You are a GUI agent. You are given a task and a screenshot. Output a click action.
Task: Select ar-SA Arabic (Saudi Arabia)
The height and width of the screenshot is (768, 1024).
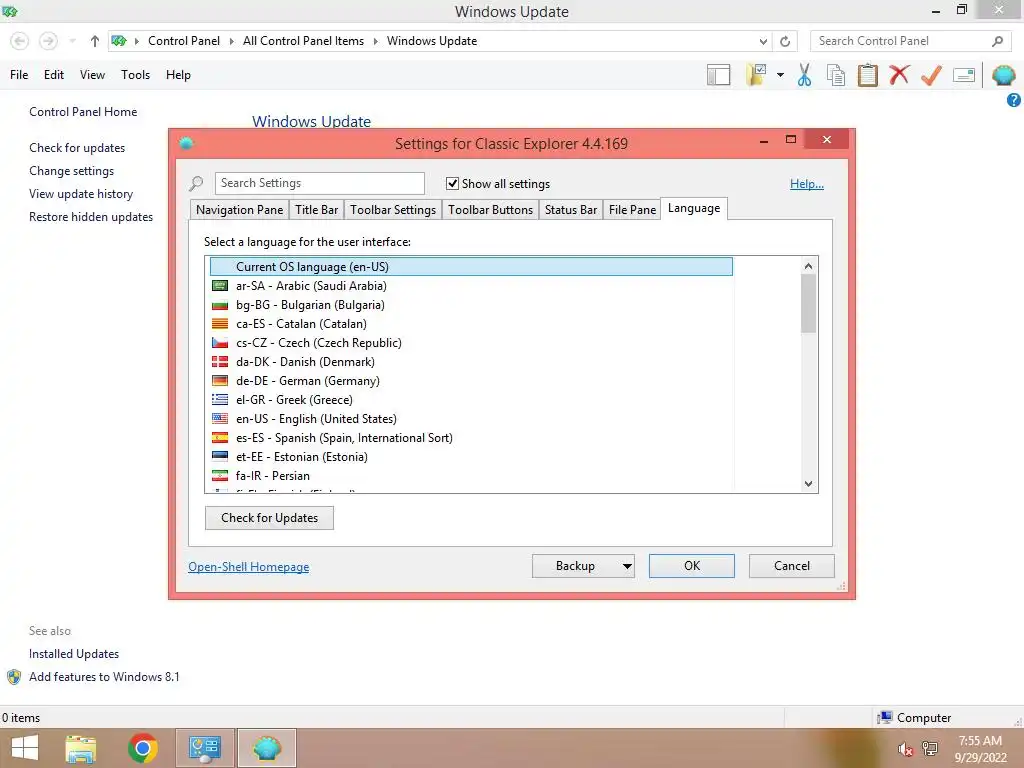point(471,286)
